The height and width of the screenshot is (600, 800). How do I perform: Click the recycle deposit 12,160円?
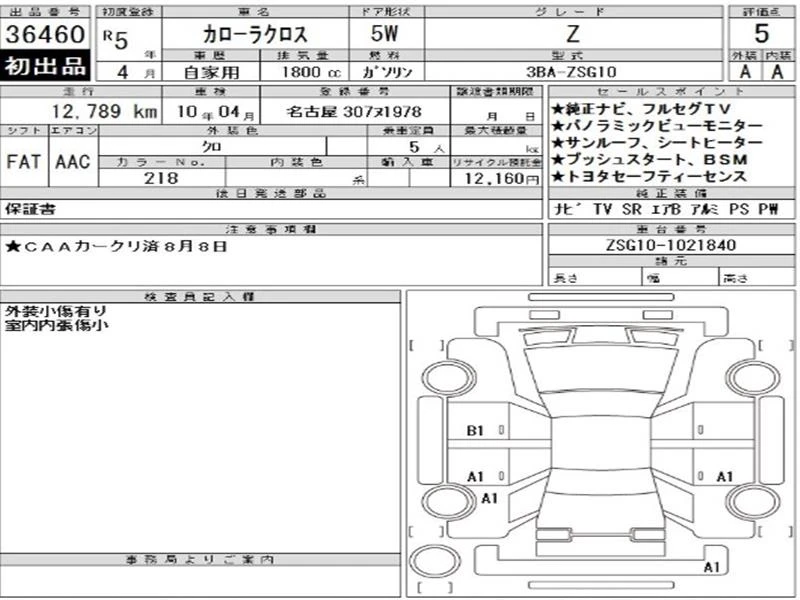[503, 178]
